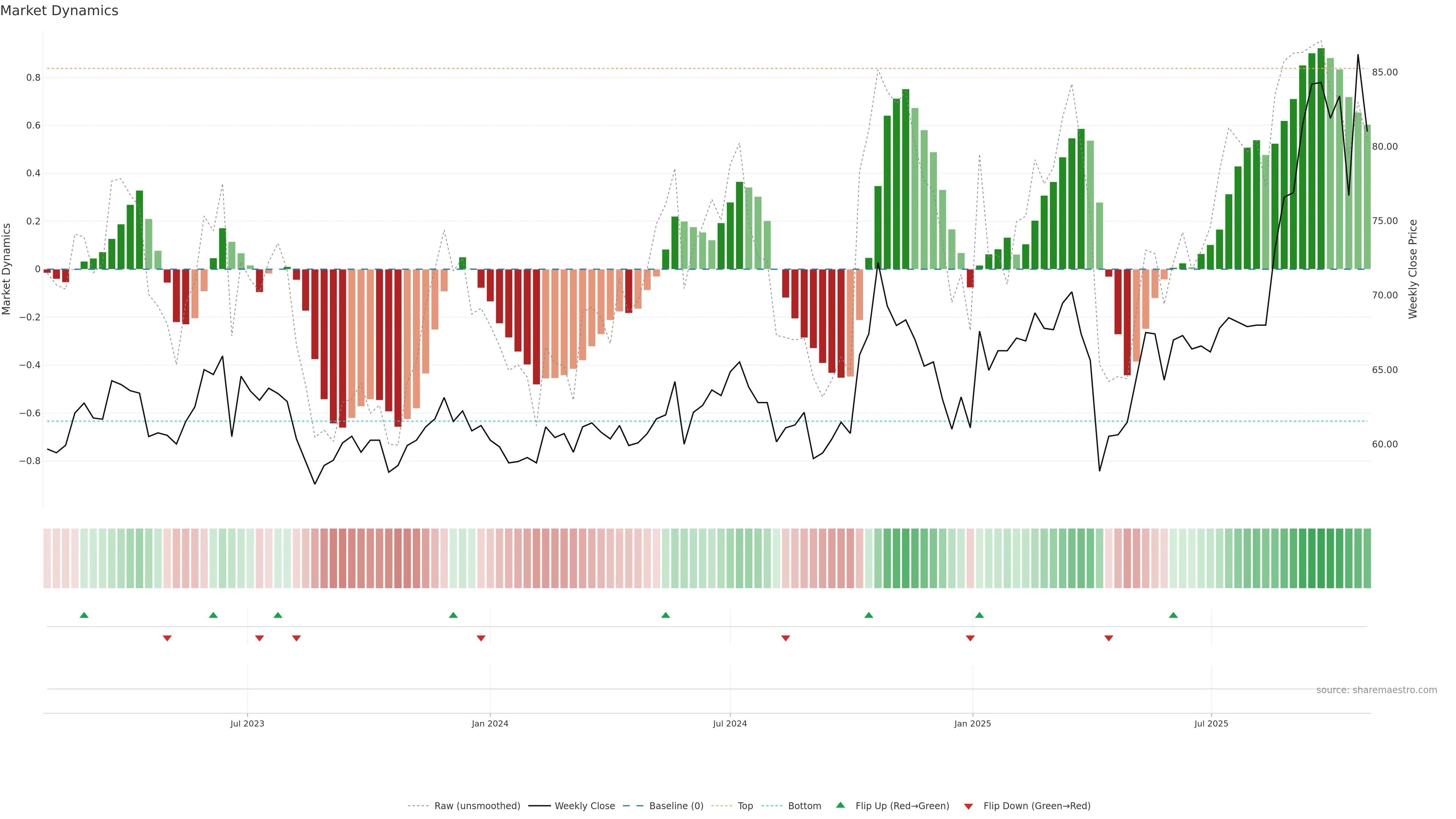
Task: Click the Jul 2023 axis label
Action: click(247, 723)
